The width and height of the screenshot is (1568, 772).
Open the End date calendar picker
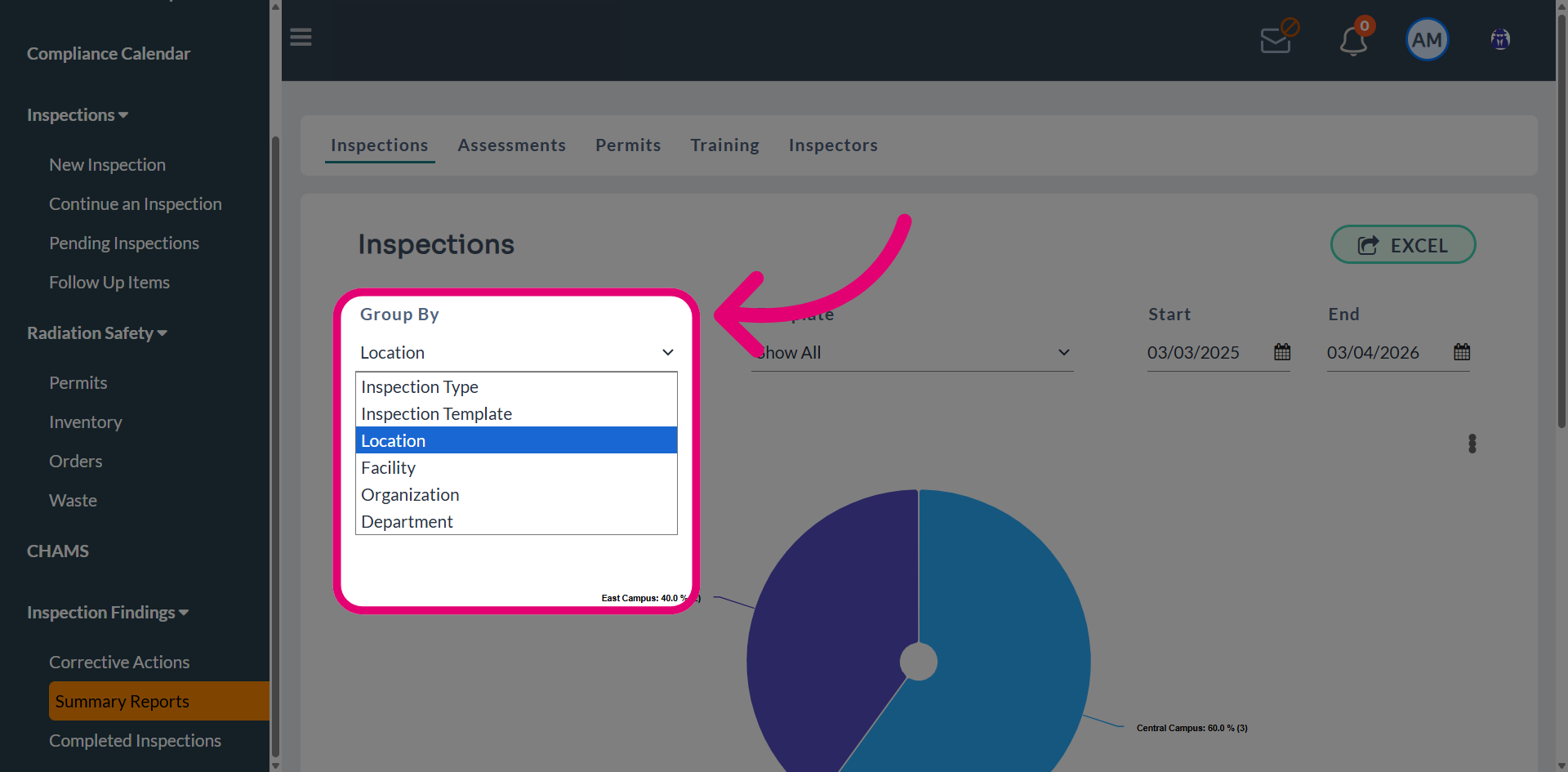(1462, 352)
